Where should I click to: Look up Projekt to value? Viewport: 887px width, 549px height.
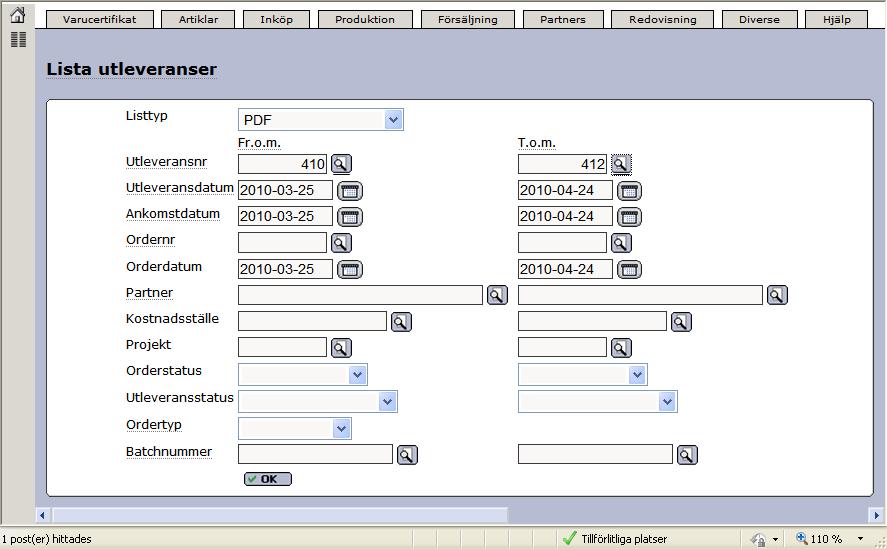621,348
